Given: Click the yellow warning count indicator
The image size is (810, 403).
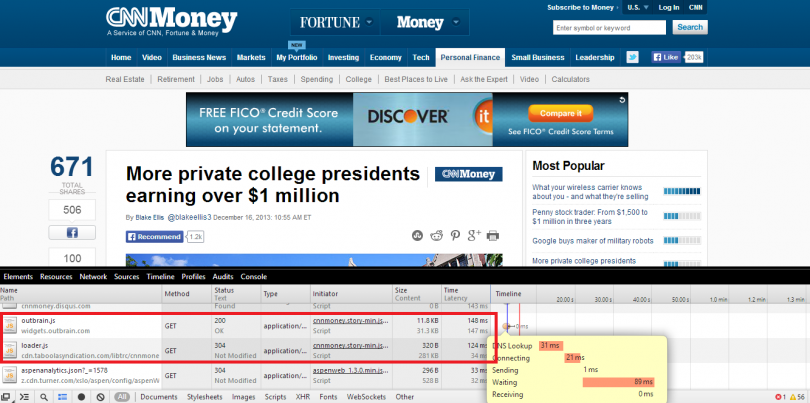Looking at the screenshot, I should 798,397.
